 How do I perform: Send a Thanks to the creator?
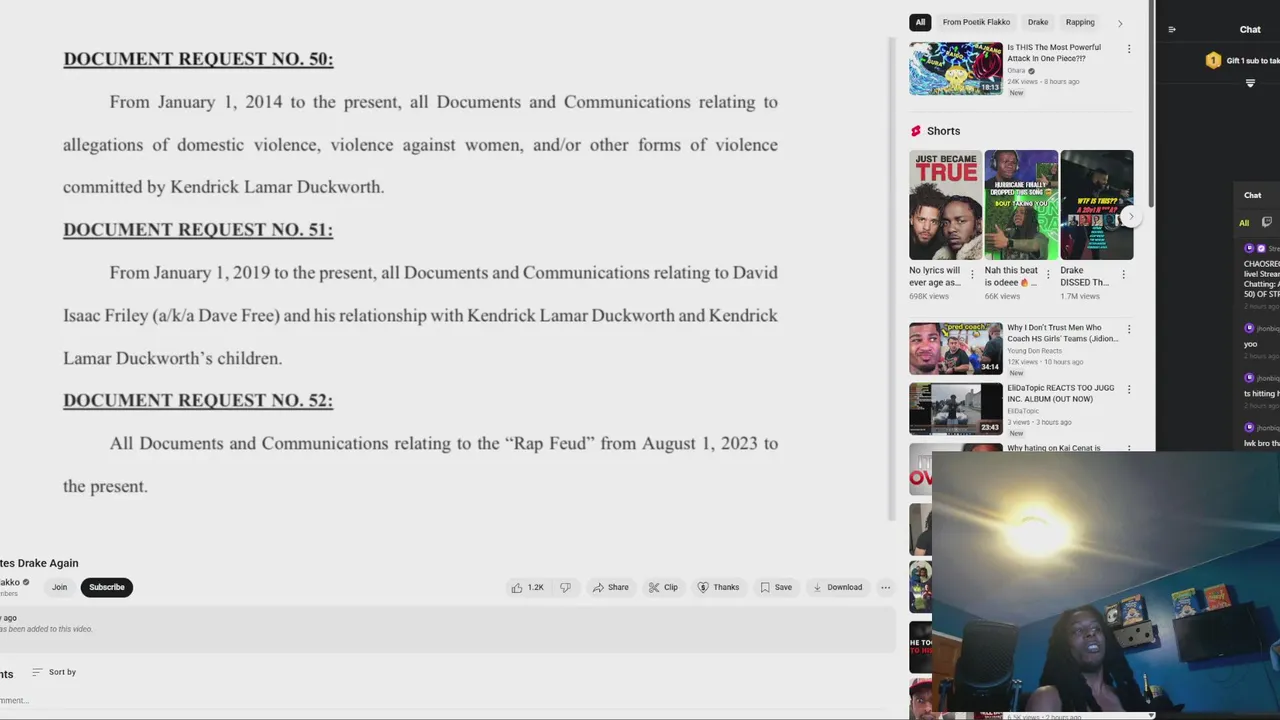pos(718,587)
